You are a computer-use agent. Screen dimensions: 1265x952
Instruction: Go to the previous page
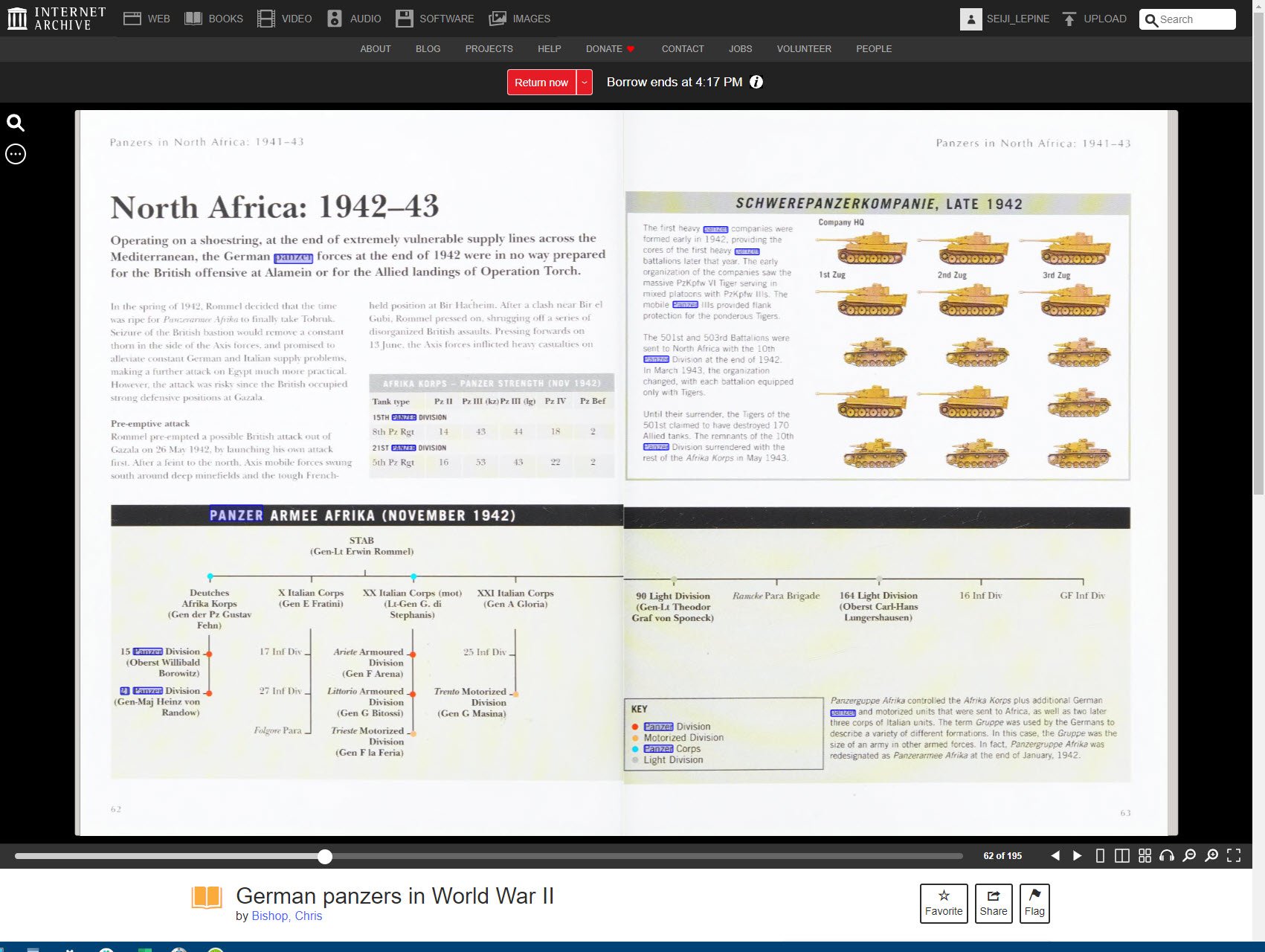(1055, 856)
